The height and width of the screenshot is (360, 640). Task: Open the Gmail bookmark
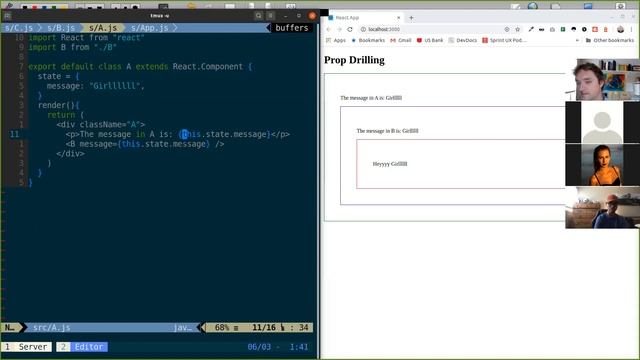tap(401, 40)
